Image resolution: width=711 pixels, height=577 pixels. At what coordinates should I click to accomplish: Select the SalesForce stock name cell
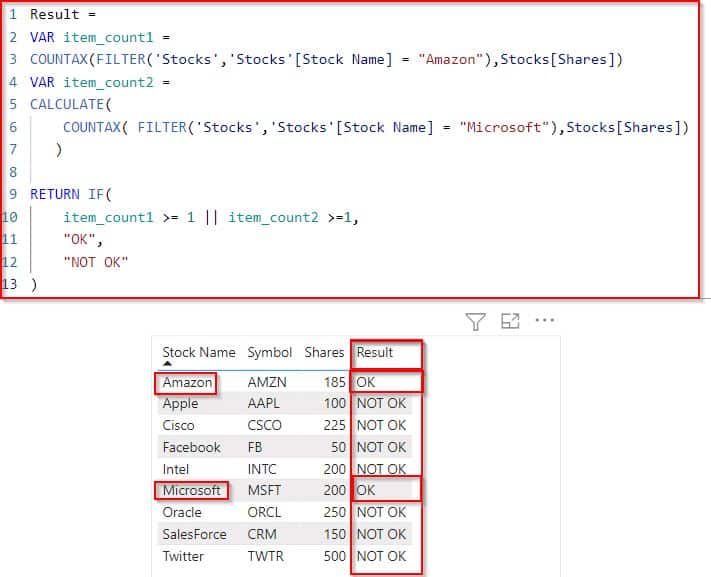195,534
